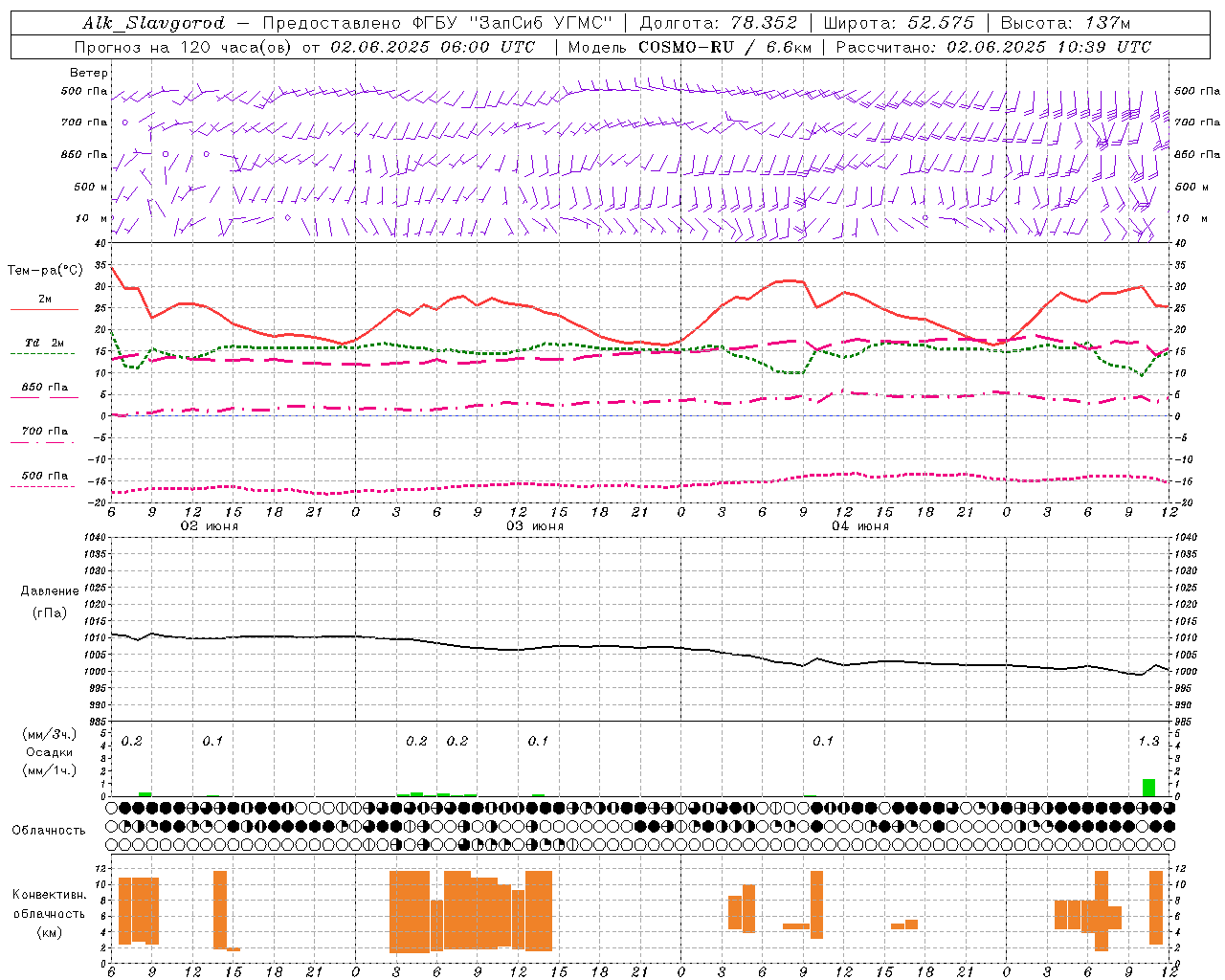
Task: Click the 'Ветер' label on the left
Action: (x=89, y=73)
